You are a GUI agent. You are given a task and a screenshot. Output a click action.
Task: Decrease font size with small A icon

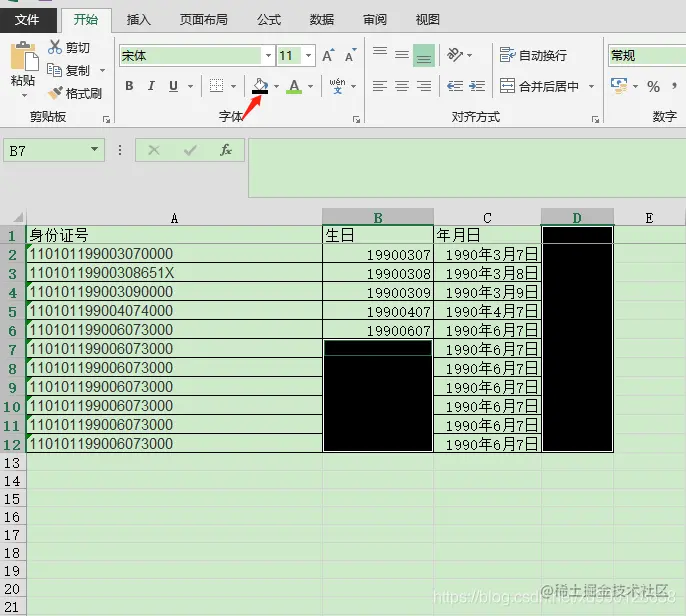(x=351, y=56)
